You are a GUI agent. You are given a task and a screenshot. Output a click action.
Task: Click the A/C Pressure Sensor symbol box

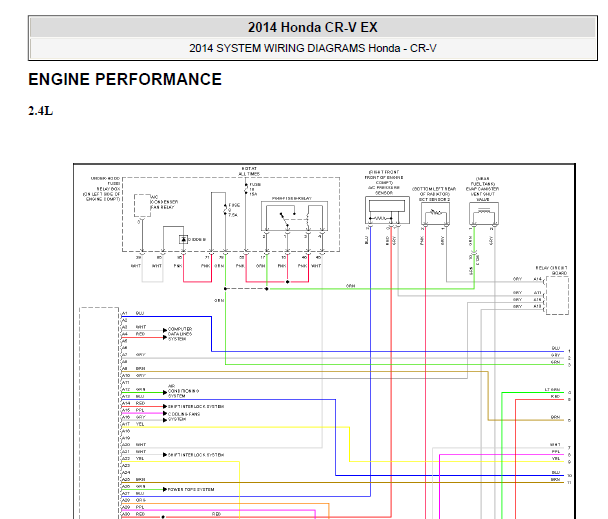[x=387, y=210]
